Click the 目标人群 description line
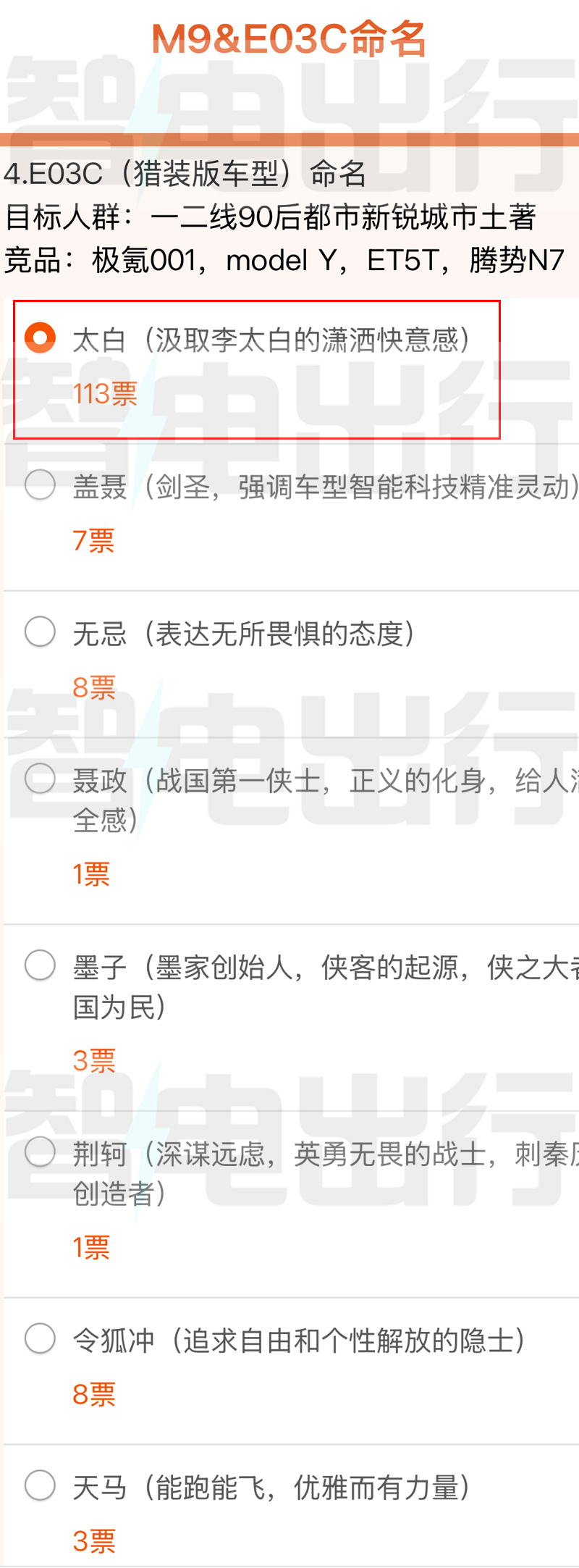This screenshot has height=1568, width=579. [x=270, y=217]
